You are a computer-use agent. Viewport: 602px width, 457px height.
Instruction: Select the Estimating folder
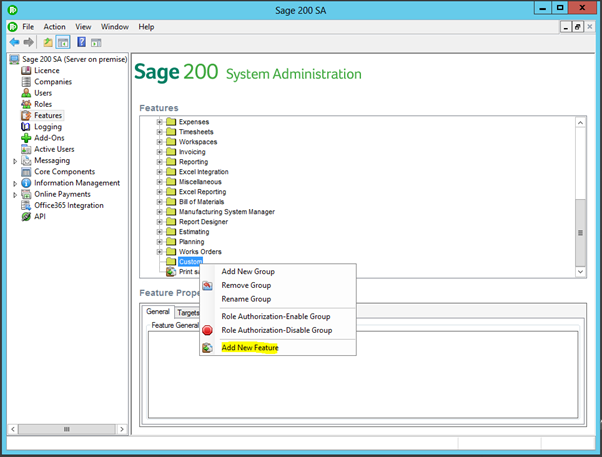194,232
